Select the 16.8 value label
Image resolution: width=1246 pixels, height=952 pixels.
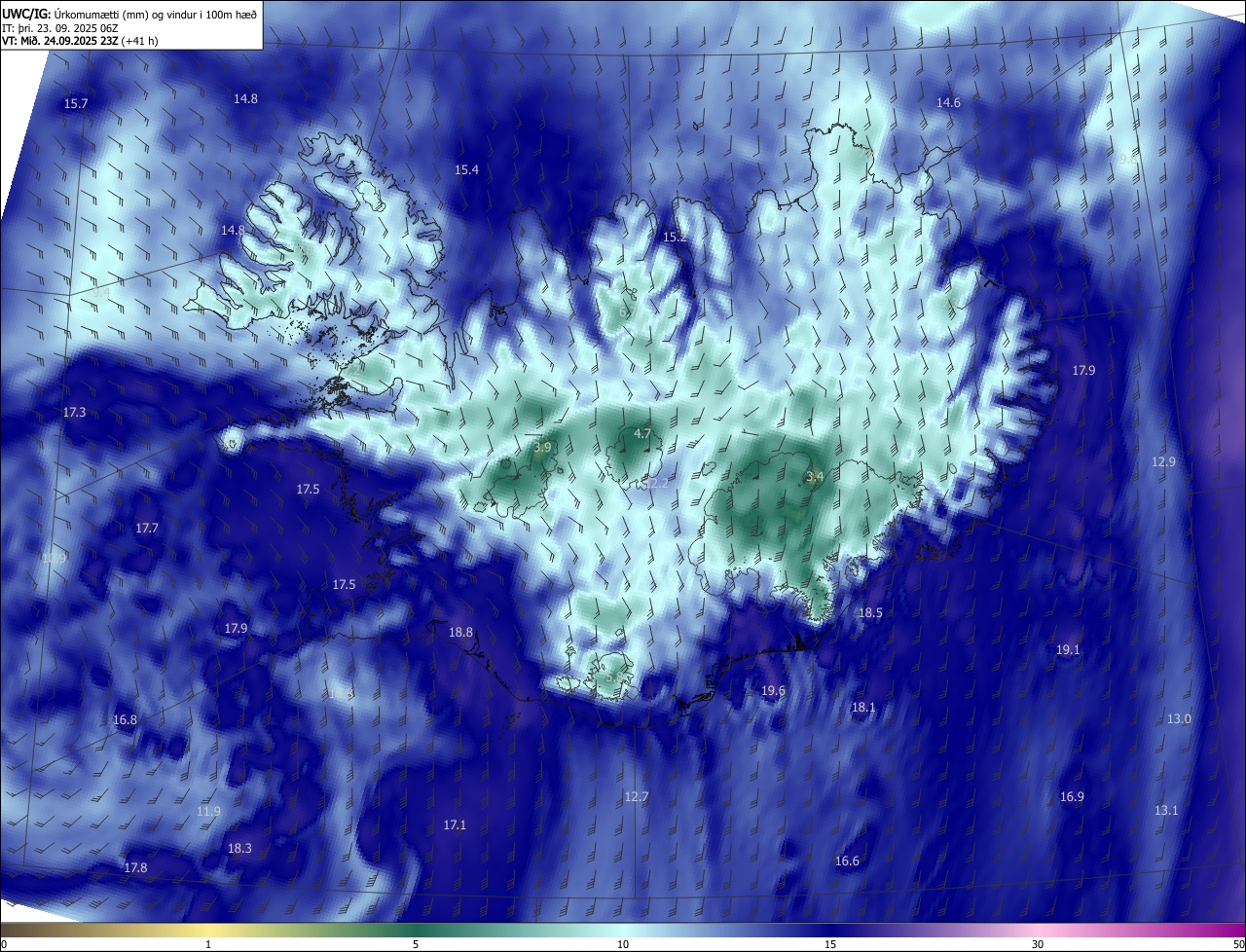[x=125, y=719]
